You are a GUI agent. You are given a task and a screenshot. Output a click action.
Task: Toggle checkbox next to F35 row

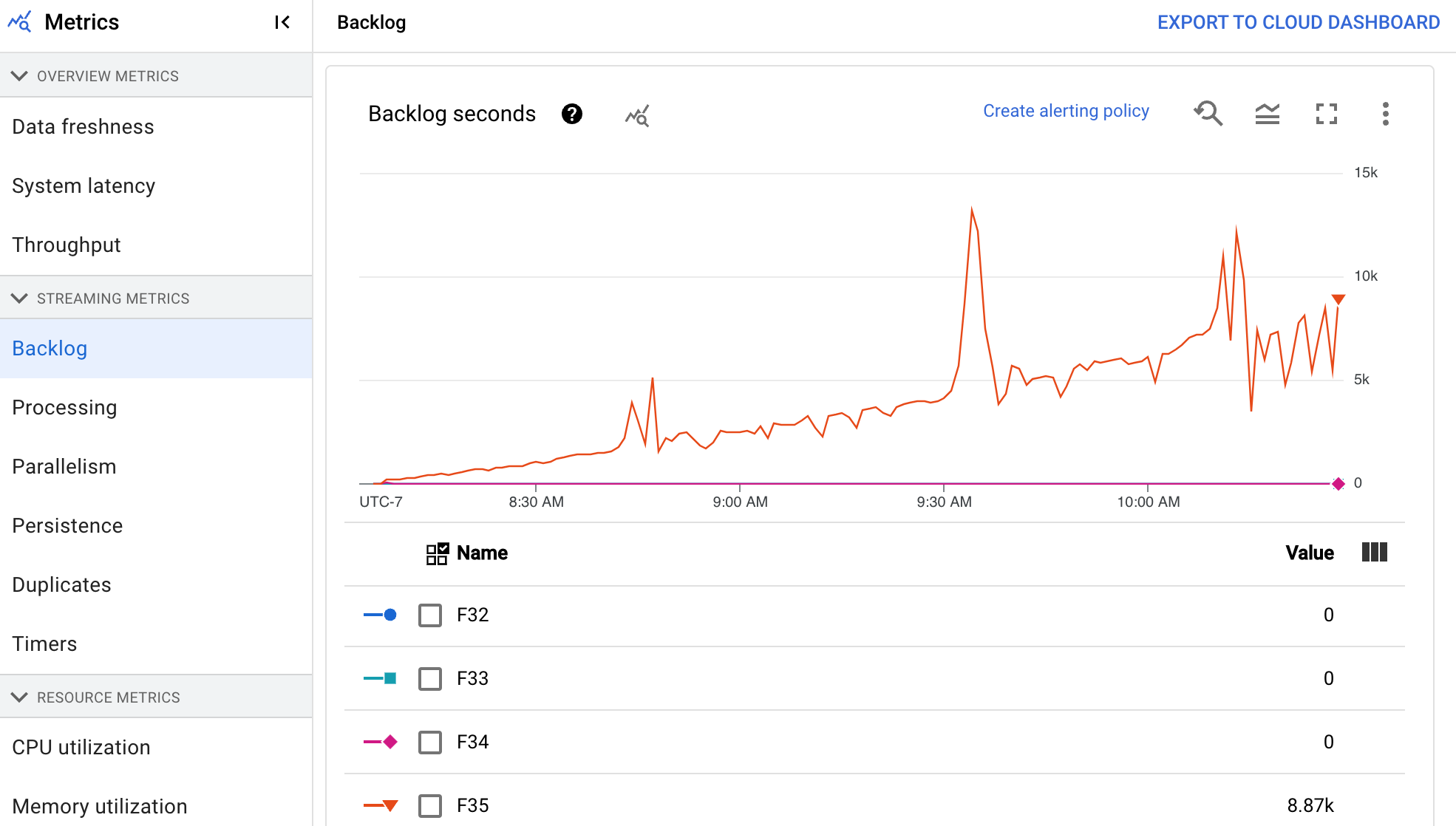pyautogui.click(x=429, y=805)
